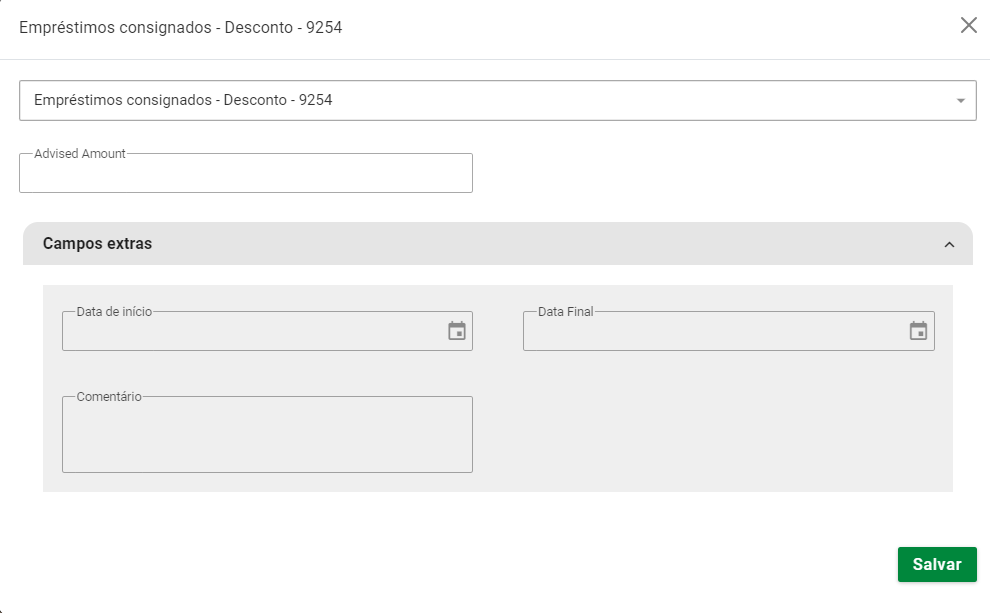
Task: Open the Data de início calendar picker
Action: point(457,331)
